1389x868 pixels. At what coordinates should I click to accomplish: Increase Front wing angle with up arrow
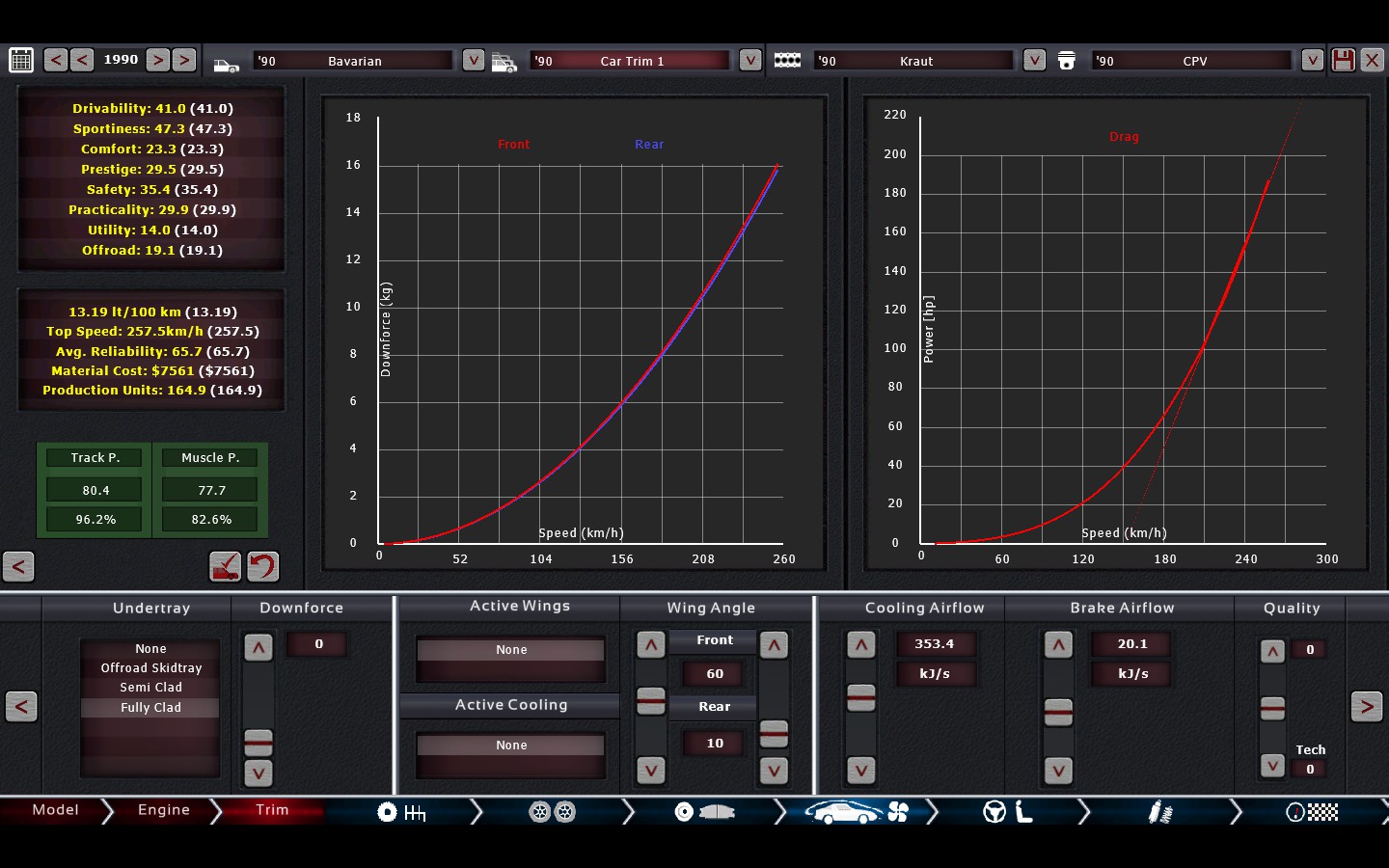pyautogui.click(x=651, y=645)
